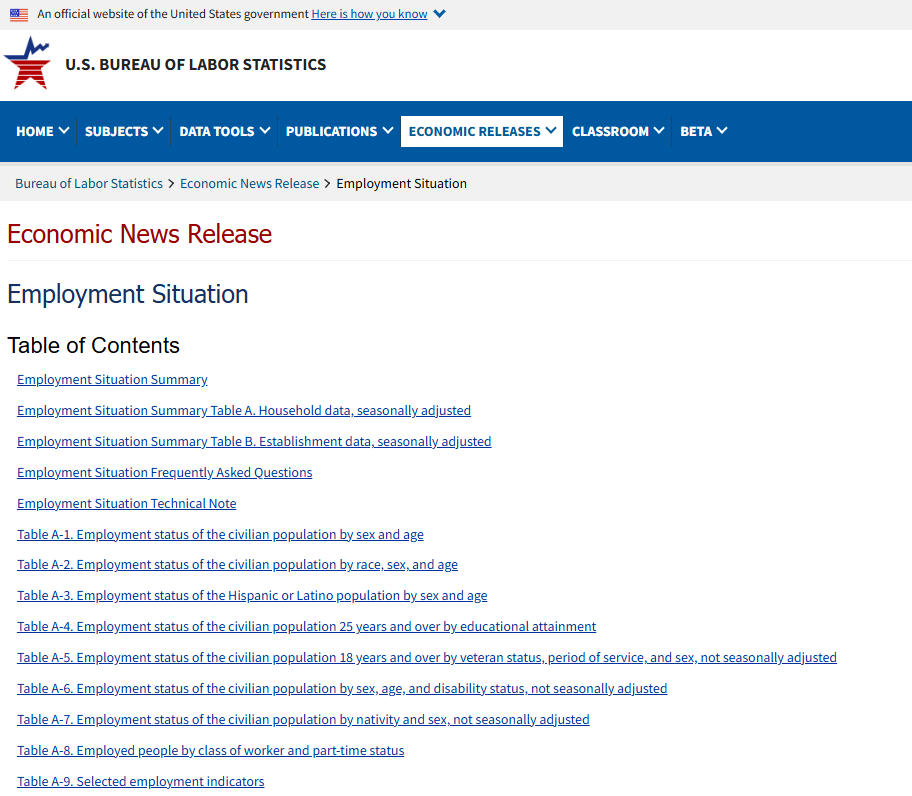912x796 pixels.
Task: Click 'Employment Situation' breadcrumb text
Action: (x=401, y=184)
